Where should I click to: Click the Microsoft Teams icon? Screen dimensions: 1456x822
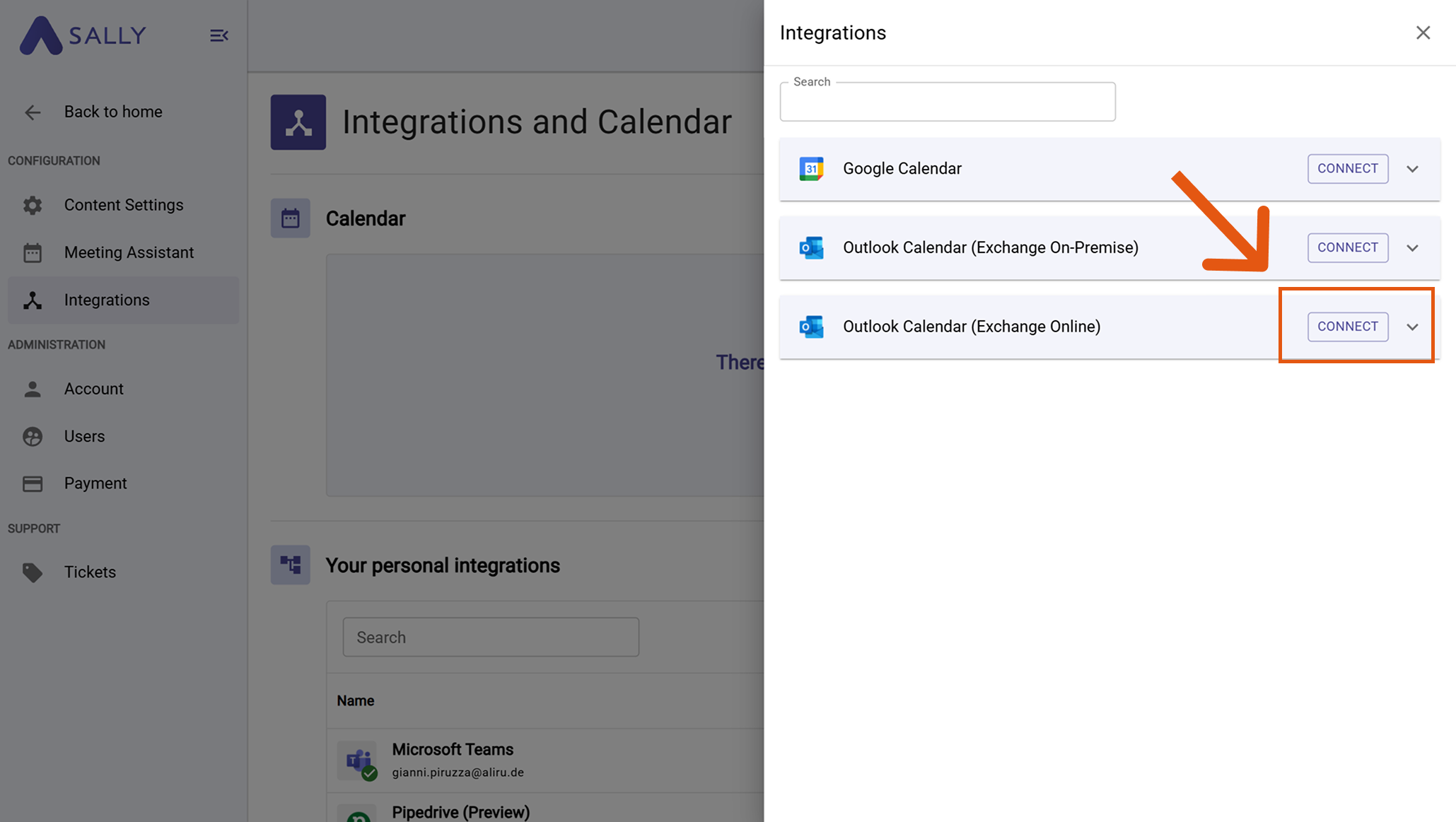tap(358, 761)
